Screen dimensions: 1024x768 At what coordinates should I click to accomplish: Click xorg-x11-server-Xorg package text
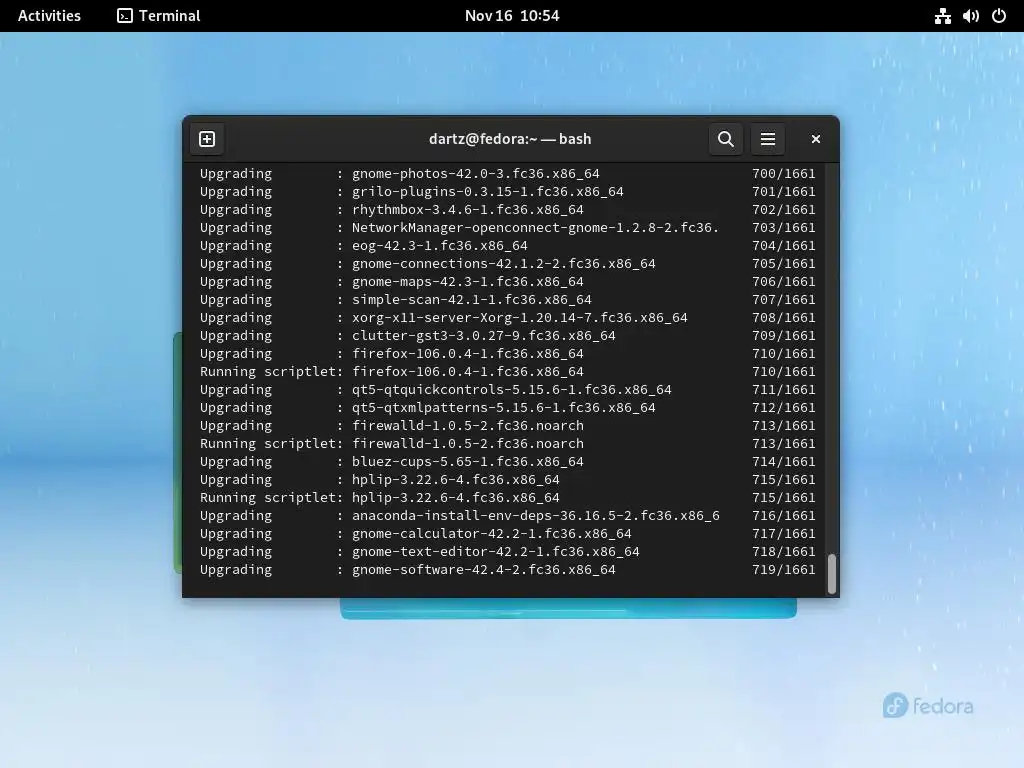tap(520, 317)
